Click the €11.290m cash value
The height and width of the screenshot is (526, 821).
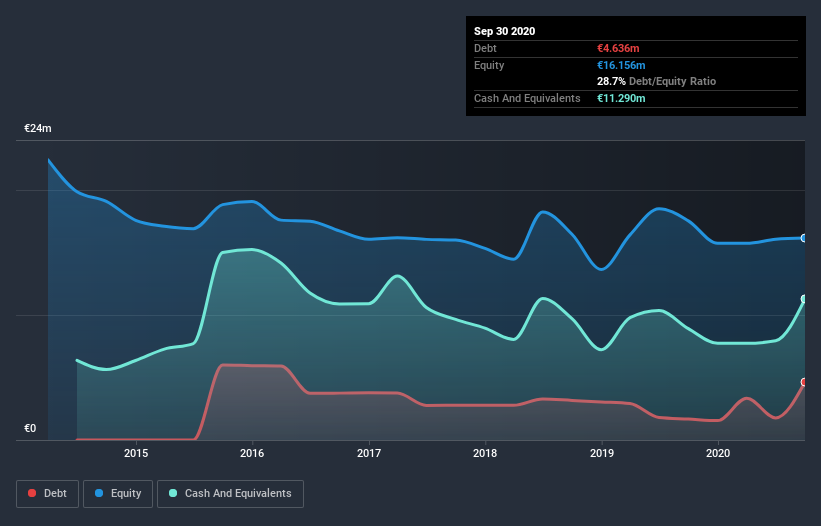point(621,98)
